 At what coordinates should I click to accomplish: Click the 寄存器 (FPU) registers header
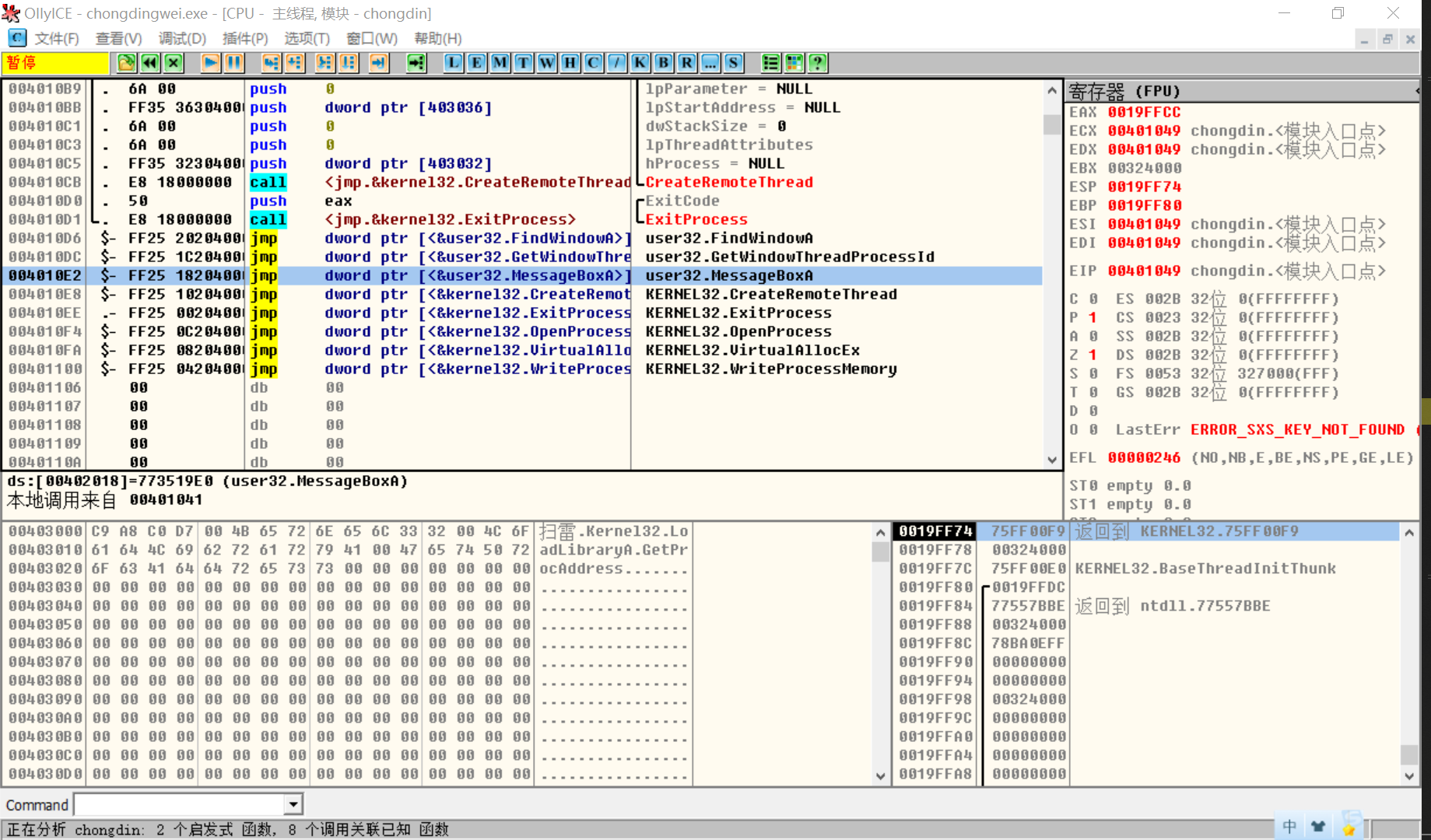tap(1242, 92)
